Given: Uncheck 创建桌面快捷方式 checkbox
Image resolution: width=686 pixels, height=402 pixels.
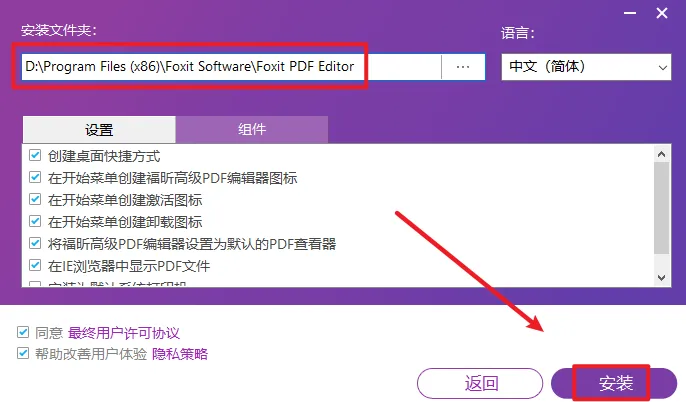Looking at the screenshot, I should [x=35, y=155].
